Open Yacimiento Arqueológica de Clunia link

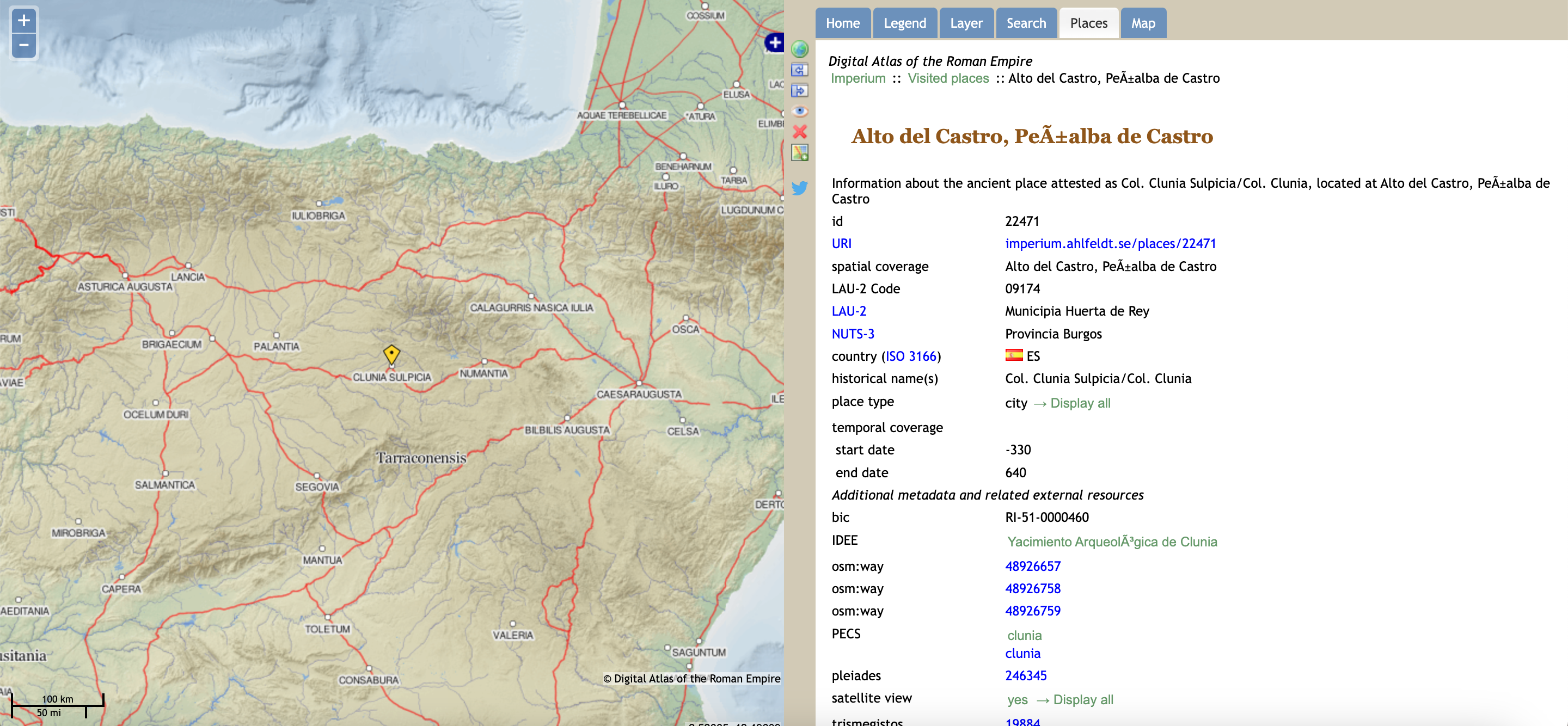click(x=1111, y=542)
